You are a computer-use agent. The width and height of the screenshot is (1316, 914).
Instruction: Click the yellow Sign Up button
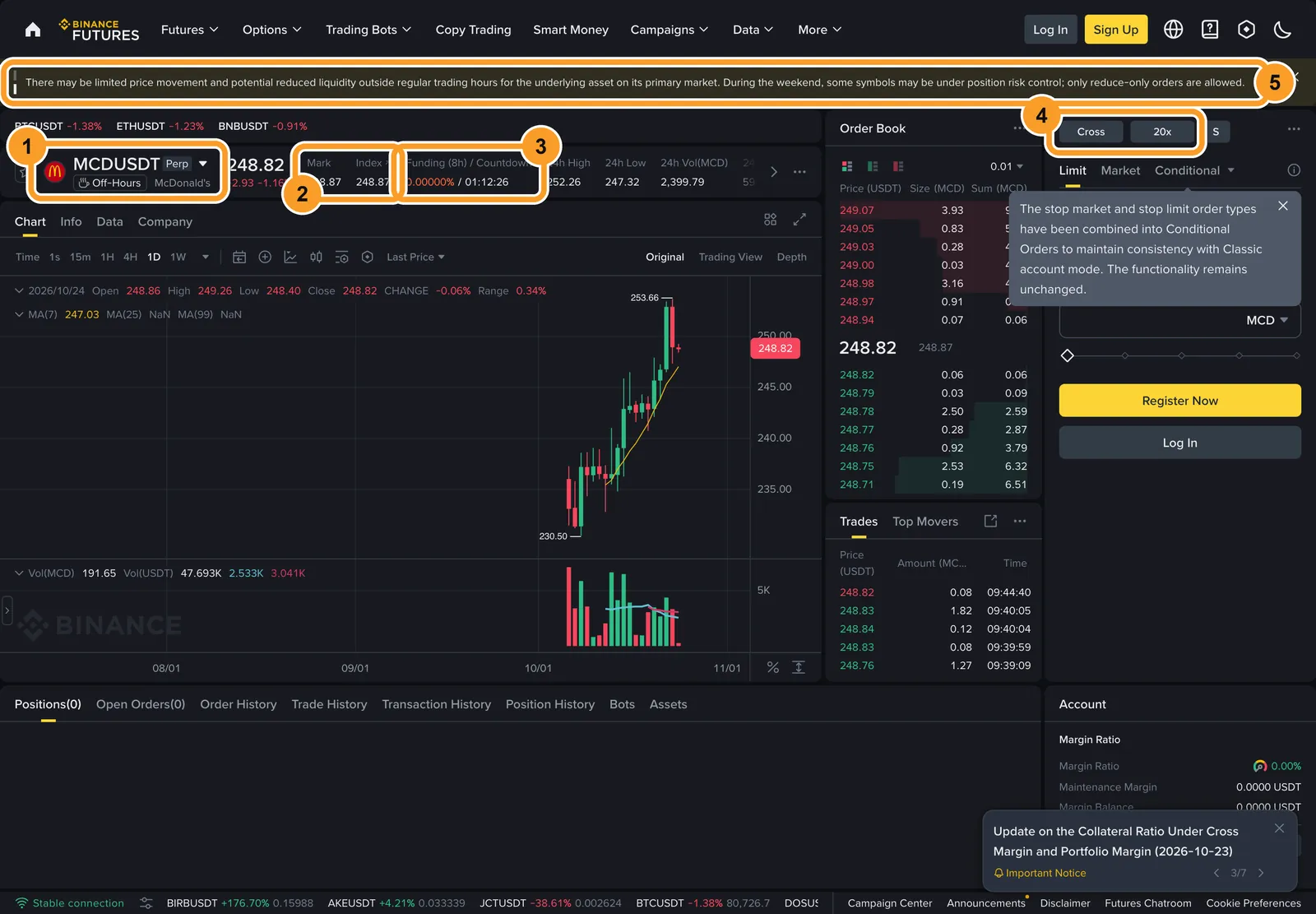pos(1115,30)
